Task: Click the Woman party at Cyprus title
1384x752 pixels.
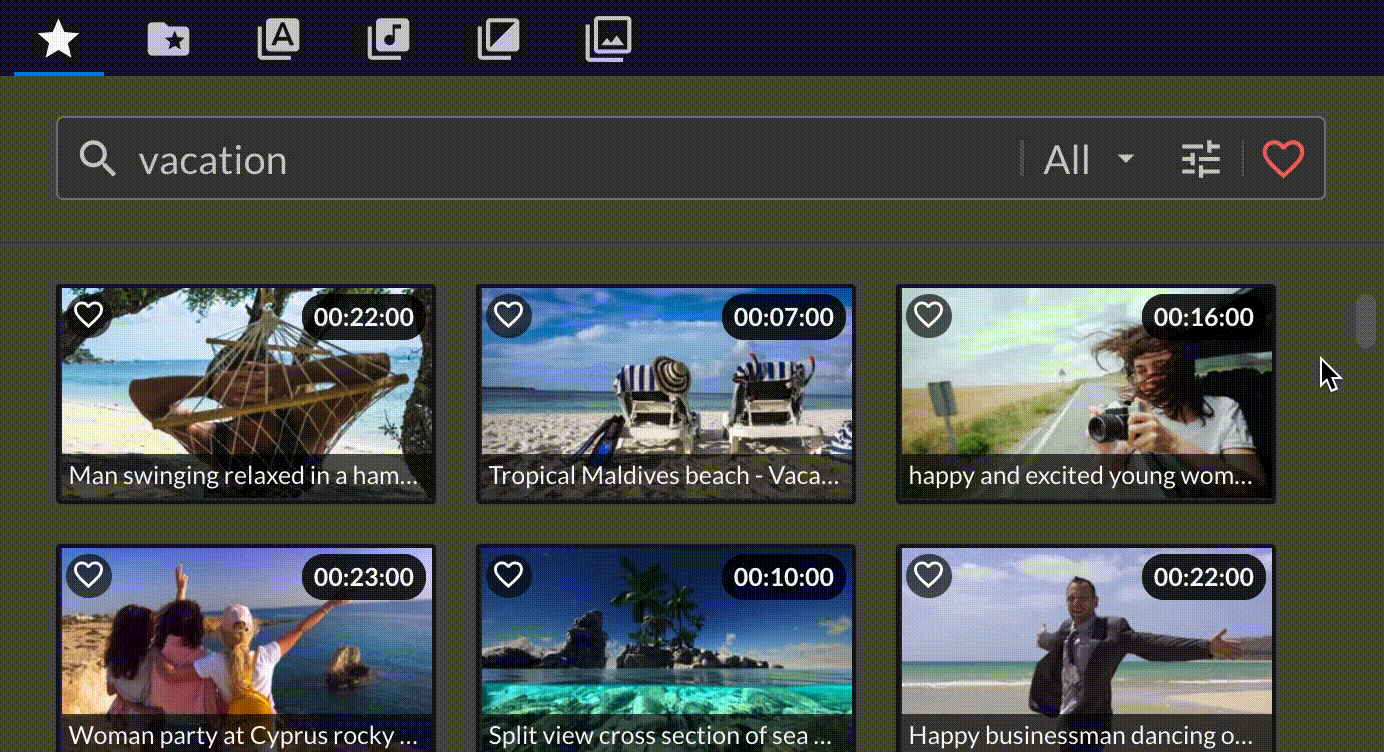Action: pyautogui.click(x=244, y=736)
